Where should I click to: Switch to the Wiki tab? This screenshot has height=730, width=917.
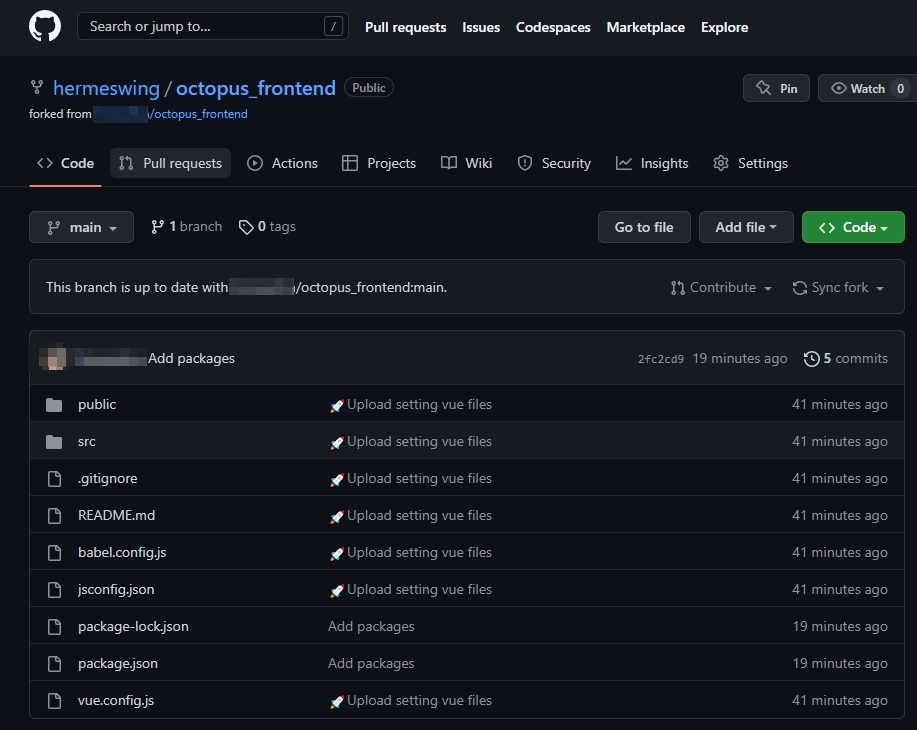click(466, 163)
